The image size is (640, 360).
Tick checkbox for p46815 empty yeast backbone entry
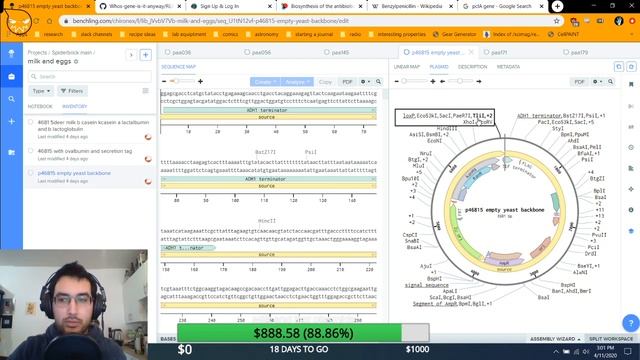31,173
